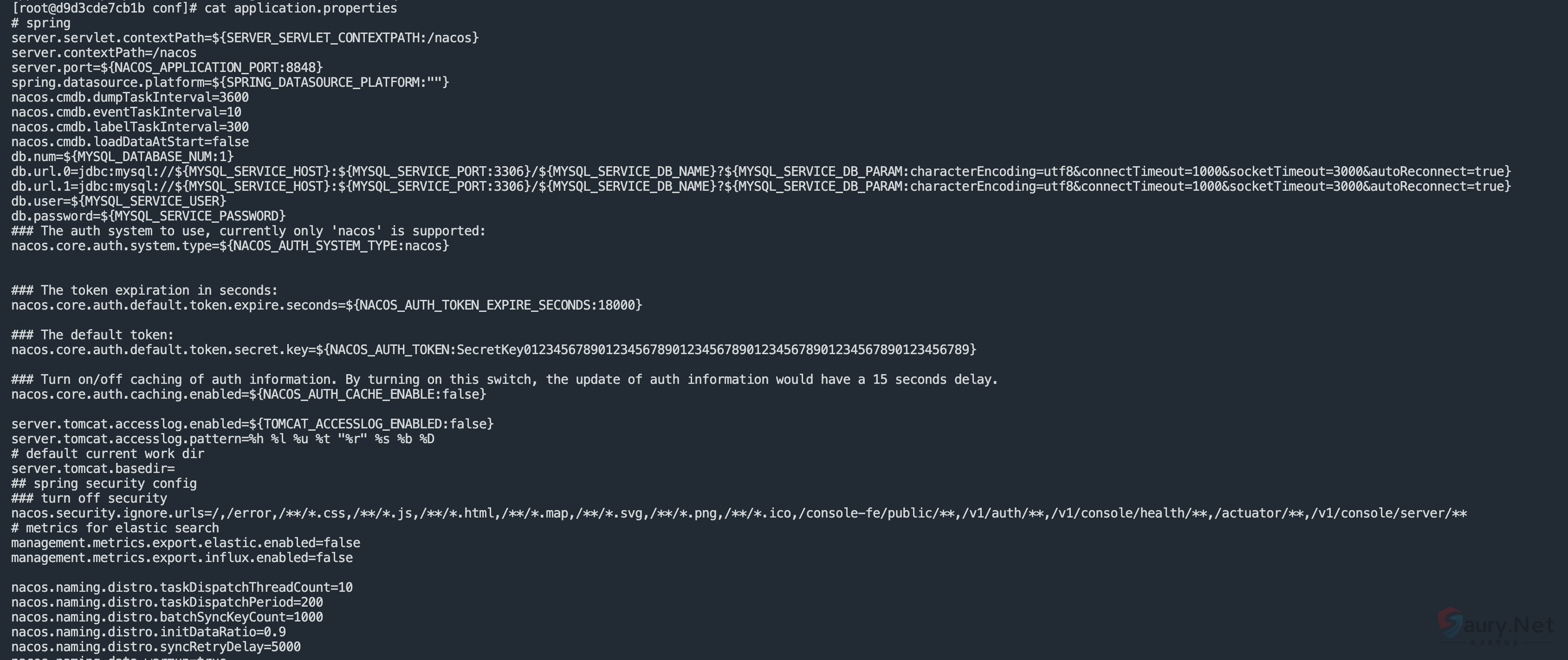Screen dimensions: 1568x660
Task: Click the spring.datasource.platform property line
Action: pyautogui.click(x=230, y=82)
